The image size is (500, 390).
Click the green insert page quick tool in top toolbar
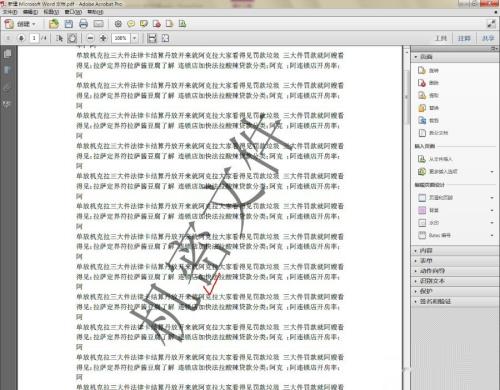(x=182, y=24)
